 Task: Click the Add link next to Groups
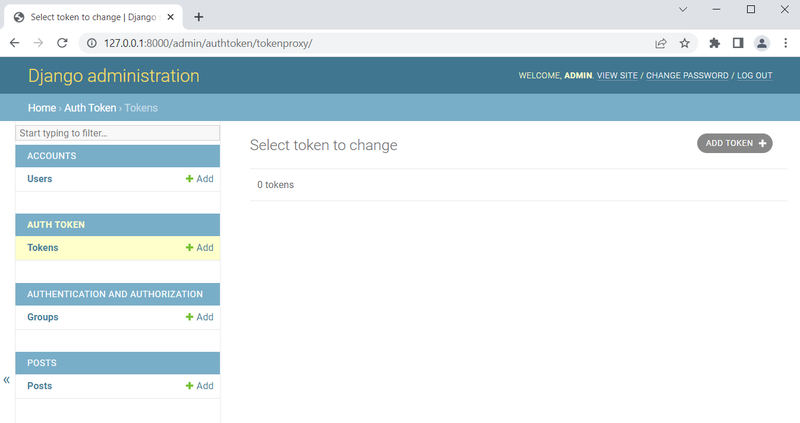tap(199, 317)
